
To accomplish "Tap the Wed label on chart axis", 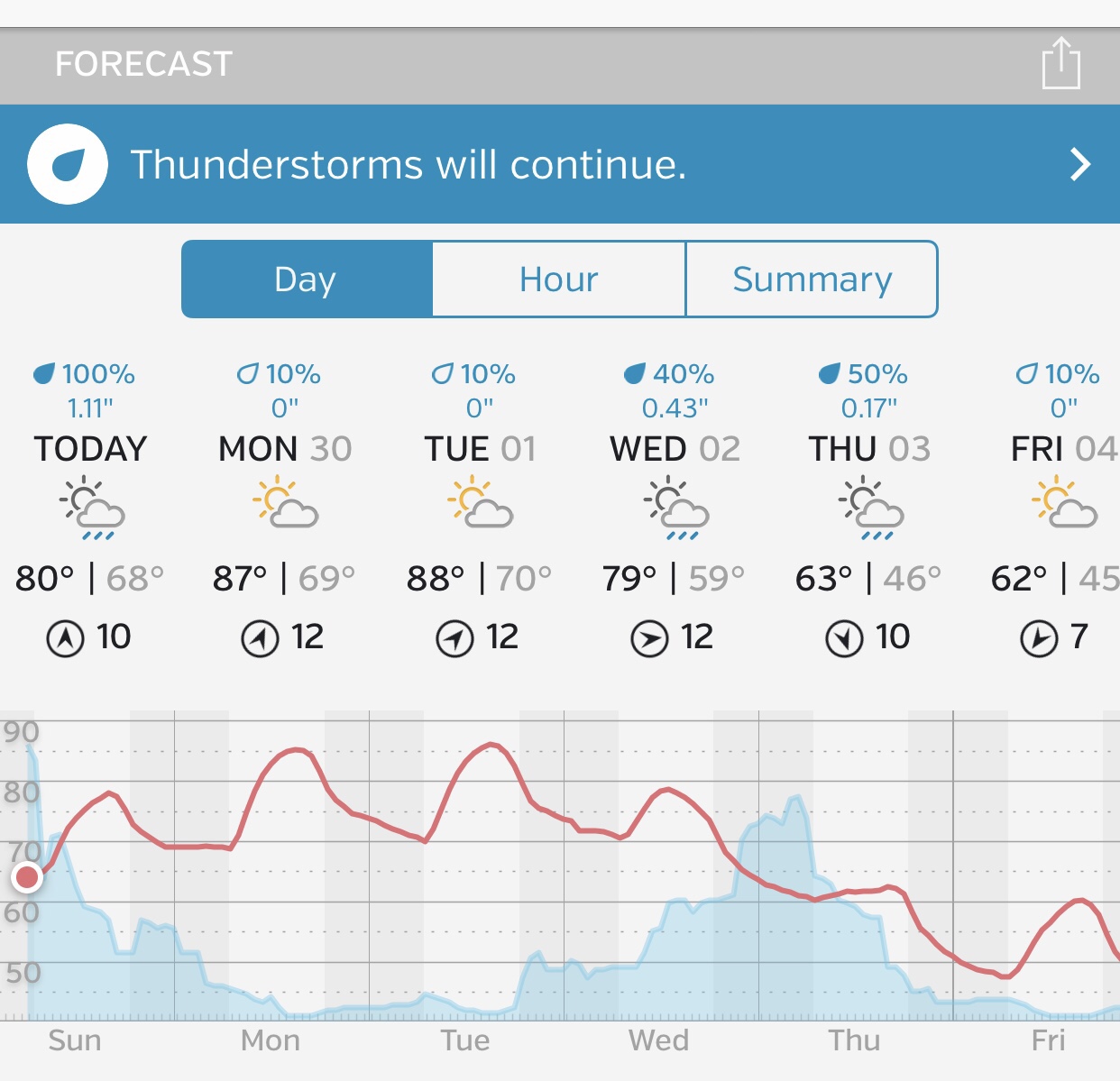I will click(x=658, y=1040).
